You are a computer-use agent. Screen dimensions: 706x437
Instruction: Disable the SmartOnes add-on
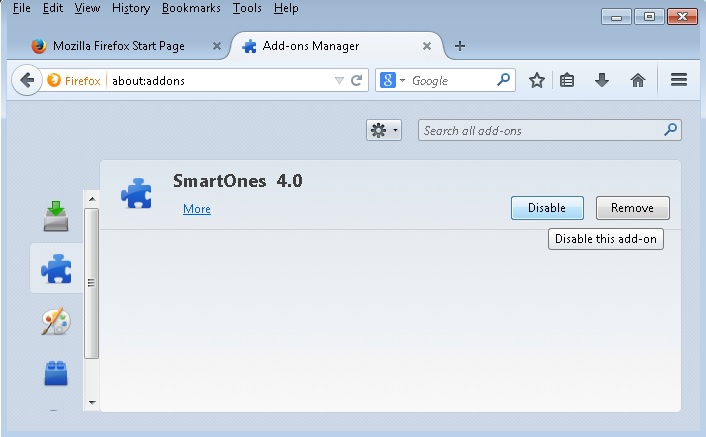pyautogui.click(x=547, y=208)
